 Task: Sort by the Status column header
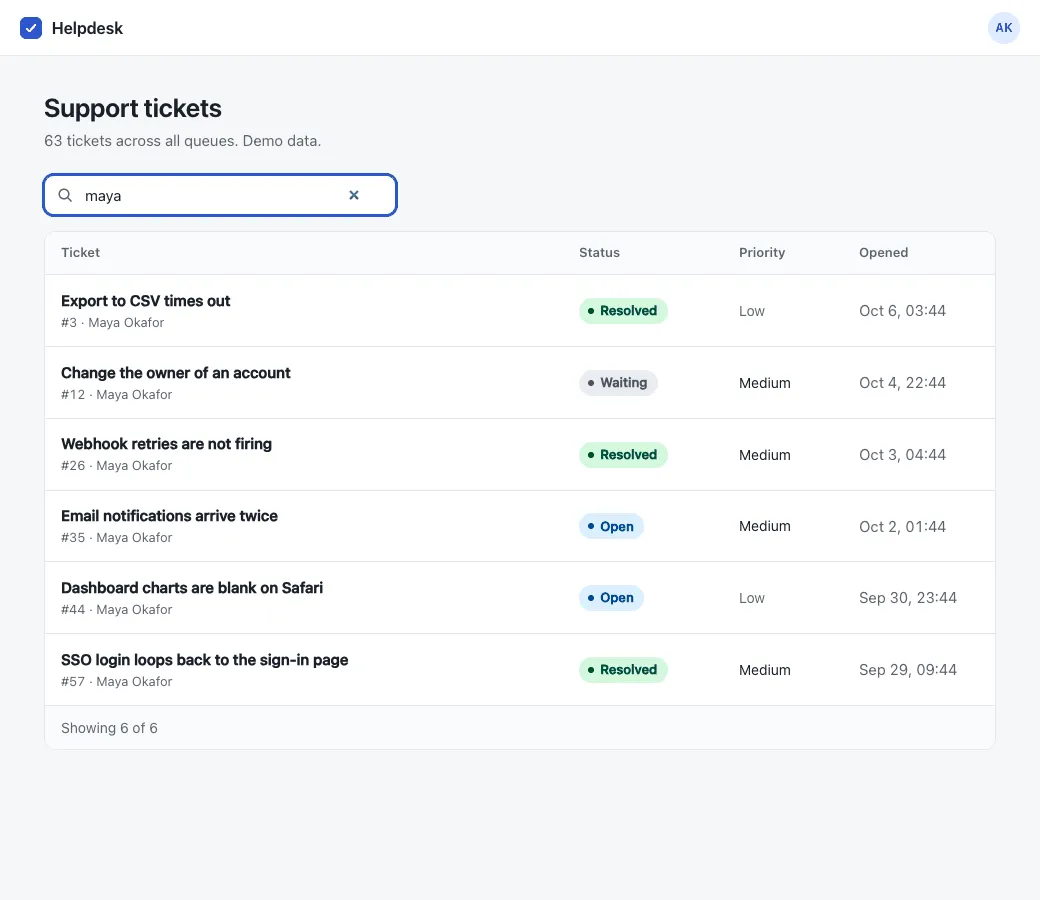pos(599,253)
